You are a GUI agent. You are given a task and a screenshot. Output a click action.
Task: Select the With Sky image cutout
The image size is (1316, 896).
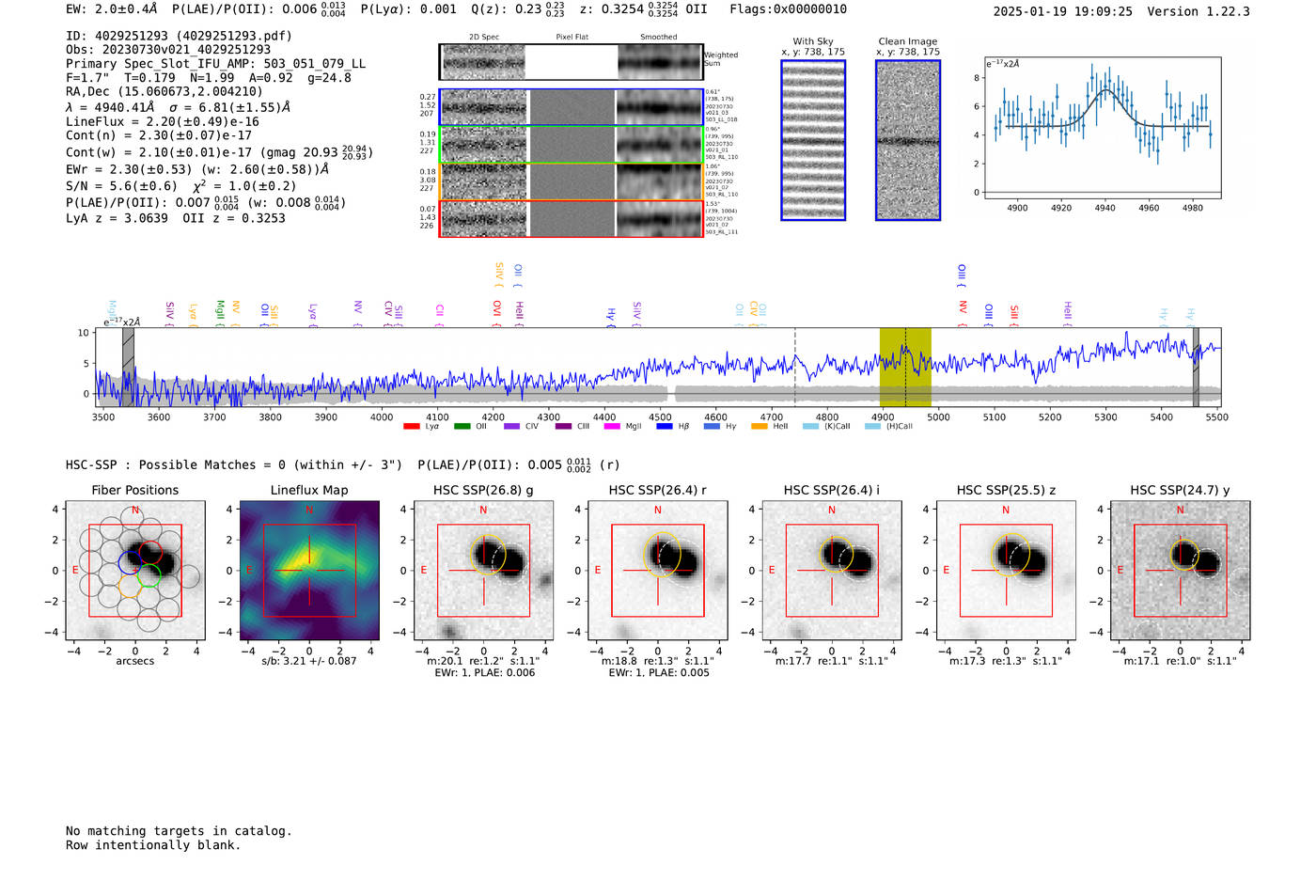(x=813, y=140)
